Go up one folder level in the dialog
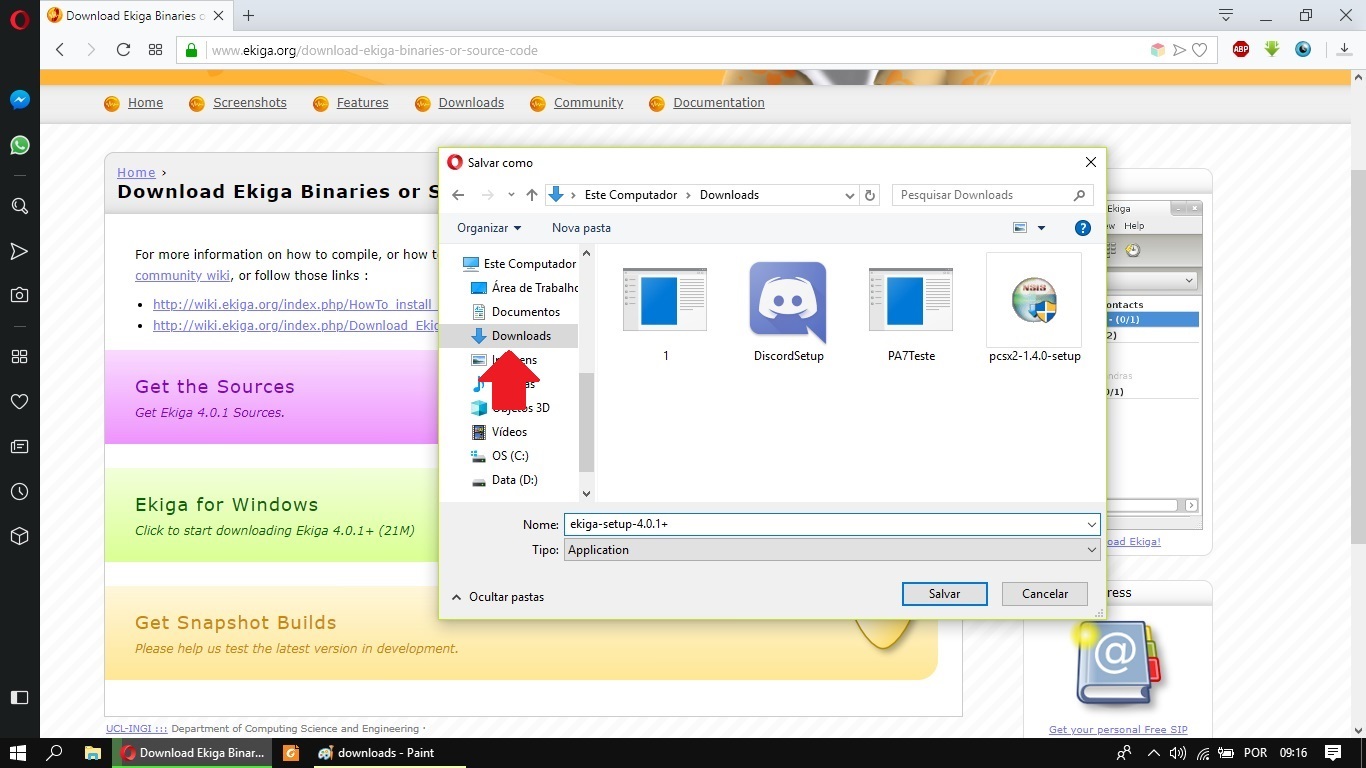This screenshot has width=1366, height=768. coord(532,196)
